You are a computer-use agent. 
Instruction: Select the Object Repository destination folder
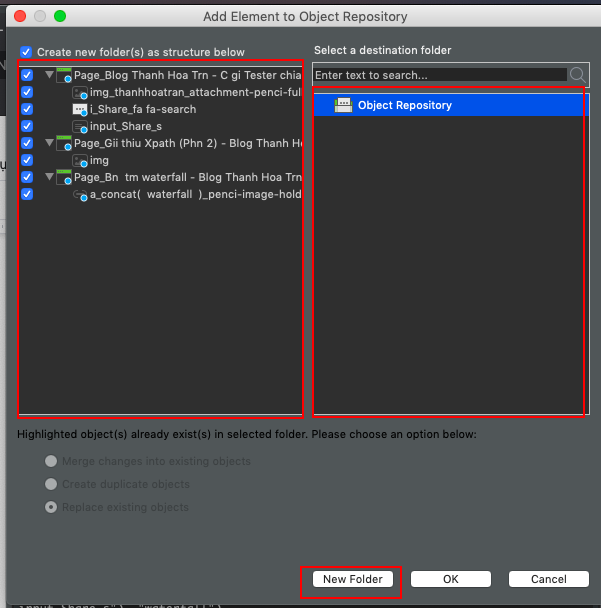tap(451, 105)
